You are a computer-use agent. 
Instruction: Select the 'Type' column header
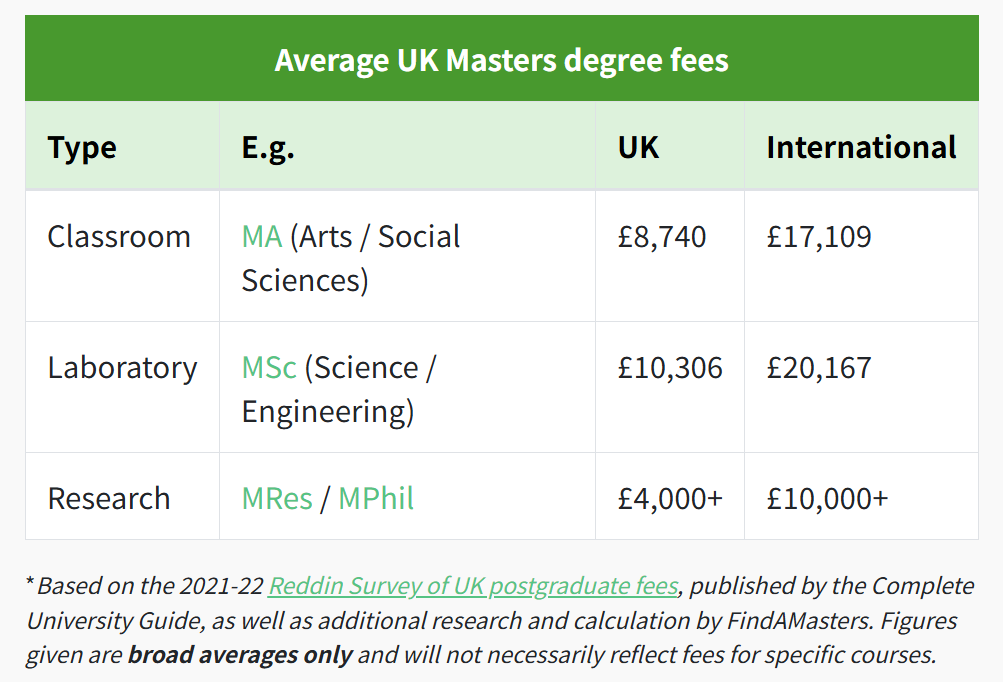point(82,148)
